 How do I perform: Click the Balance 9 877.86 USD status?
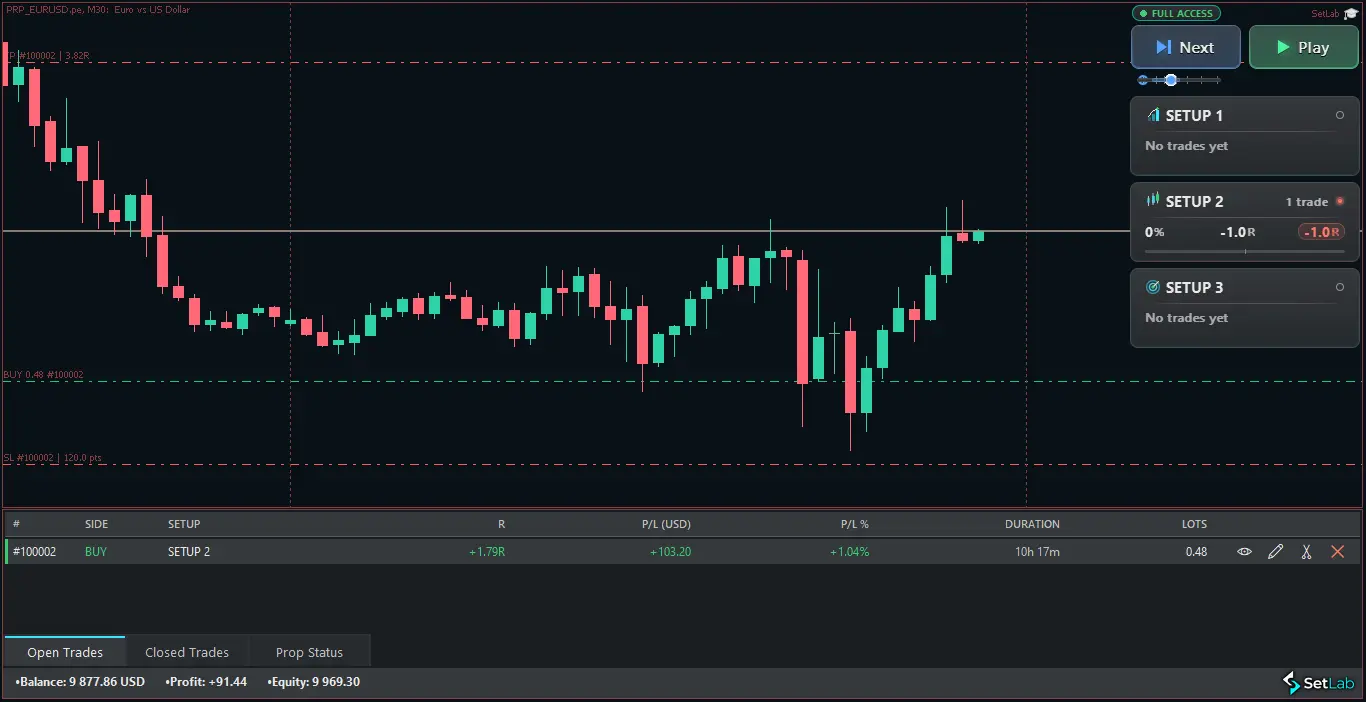(80, 682)
